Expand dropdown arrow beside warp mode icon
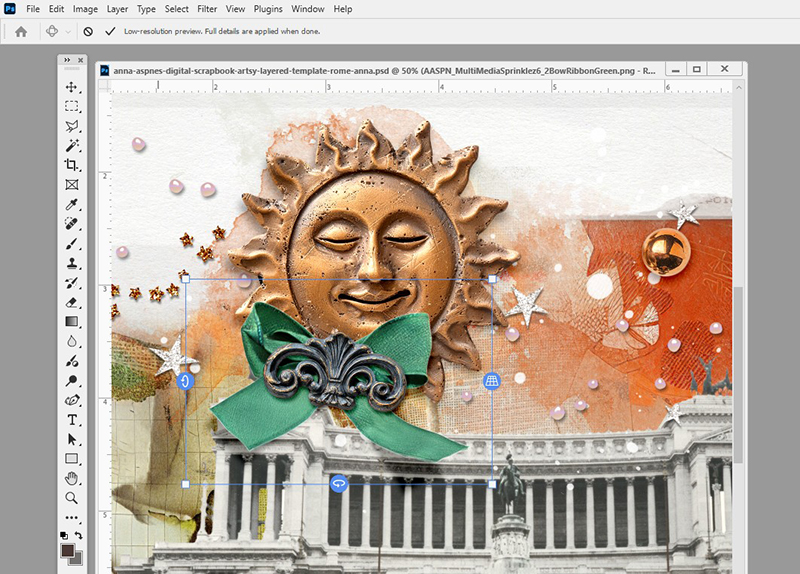Image resolution: width=800 pixels, height=574 pixels. tap(67, 32)
